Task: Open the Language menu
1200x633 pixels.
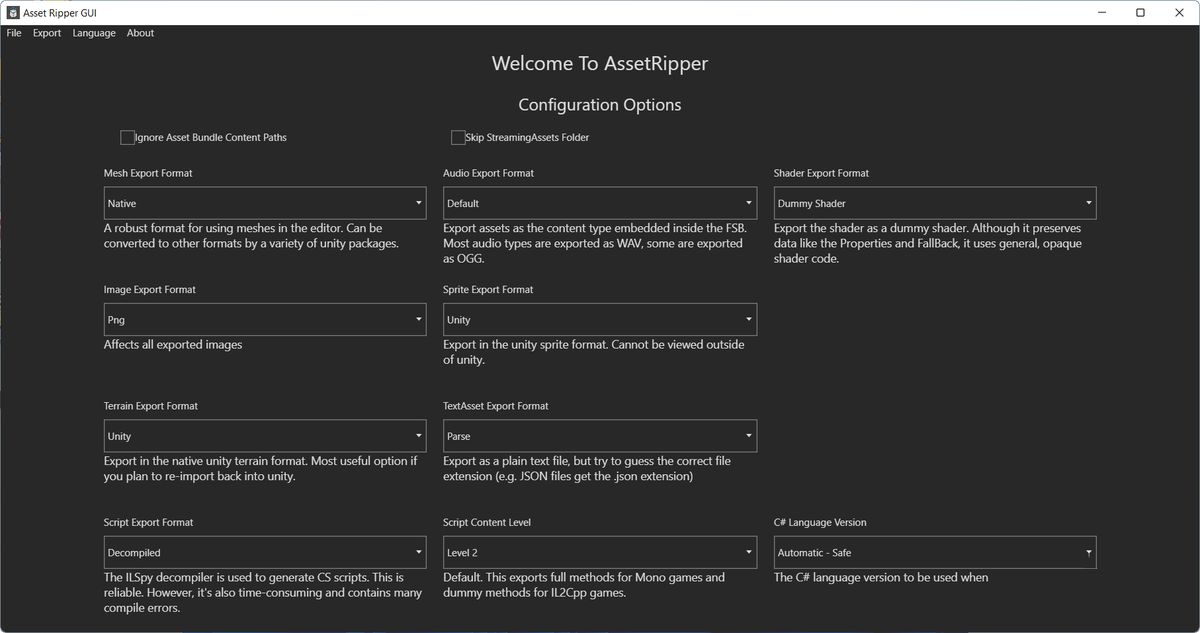Action: tap(94, 33)
